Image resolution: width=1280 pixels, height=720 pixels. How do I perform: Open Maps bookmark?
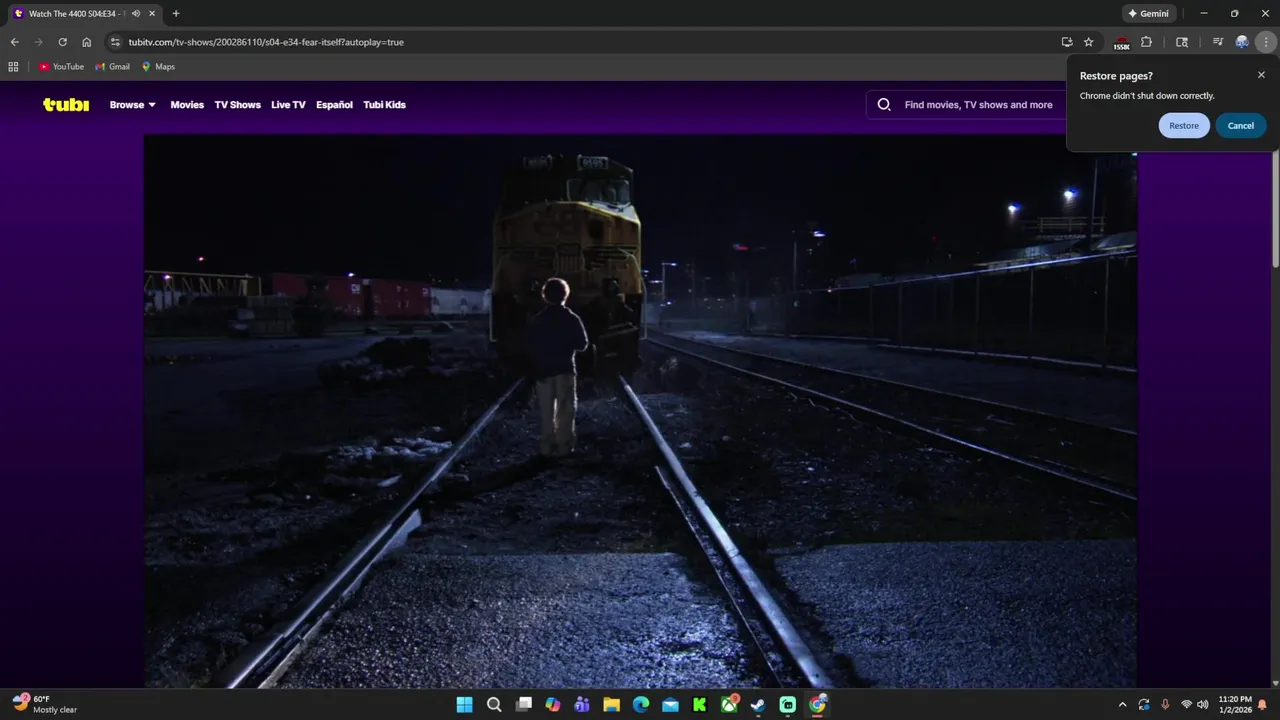[x=158, y=67]
